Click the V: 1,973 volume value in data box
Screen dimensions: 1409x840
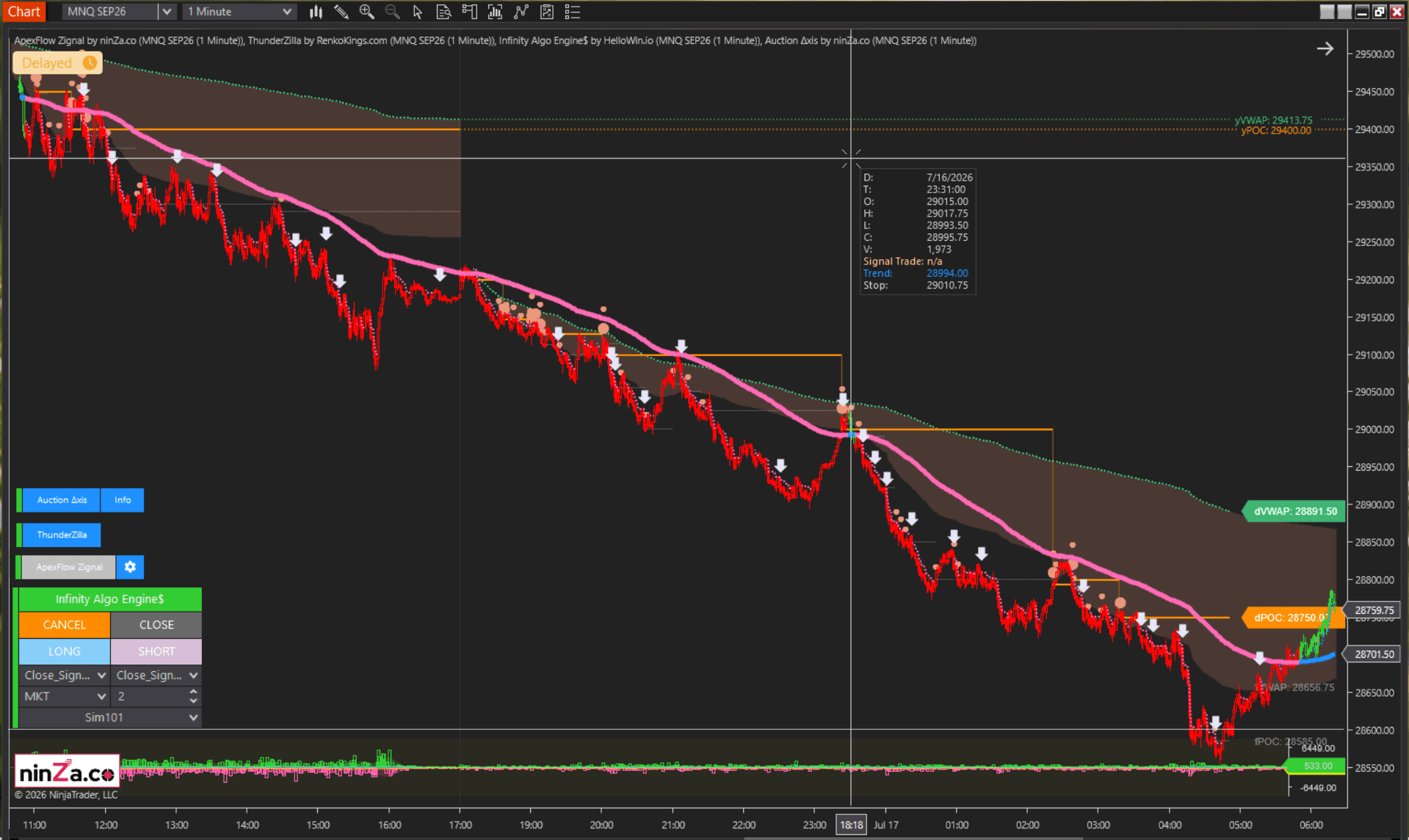click(939, 249)
